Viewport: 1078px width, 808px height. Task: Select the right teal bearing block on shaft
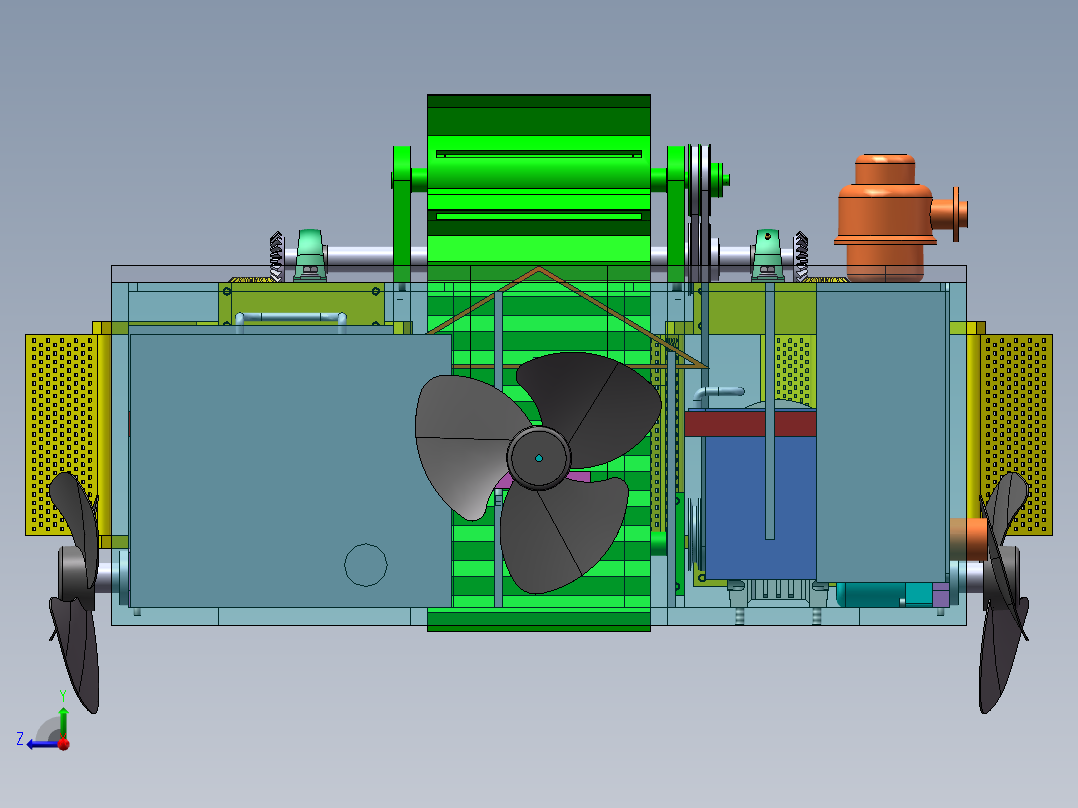[x=767, y=254]
